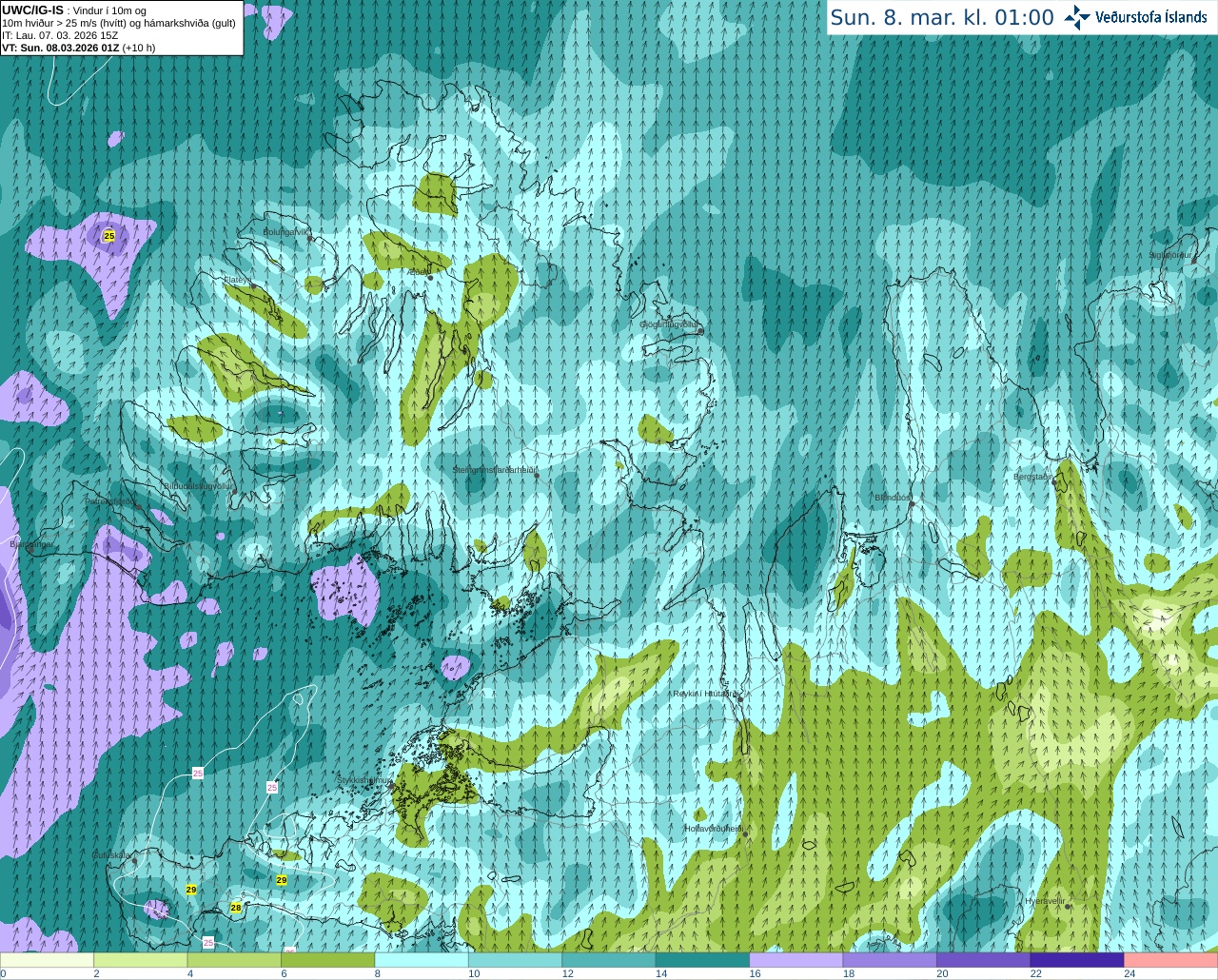Click the Blönduós station dot
The height and width of the screenshot is (980, 1218).
912,503
